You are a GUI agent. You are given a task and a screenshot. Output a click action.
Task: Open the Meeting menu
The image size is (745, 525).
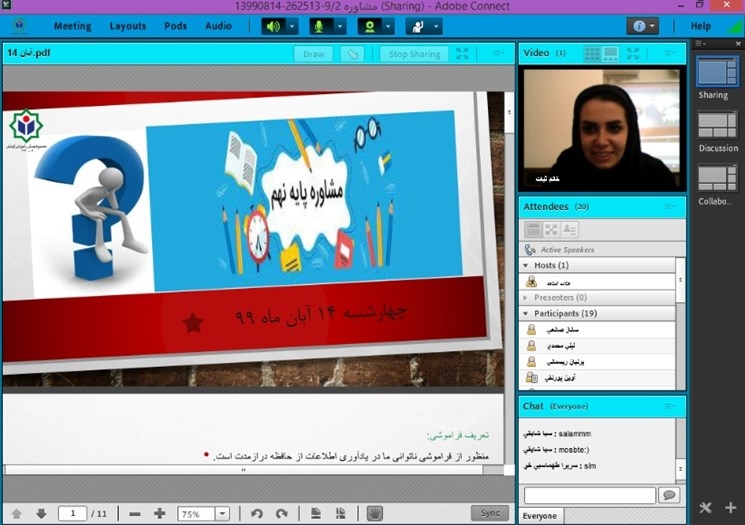(x=72, y=26)
